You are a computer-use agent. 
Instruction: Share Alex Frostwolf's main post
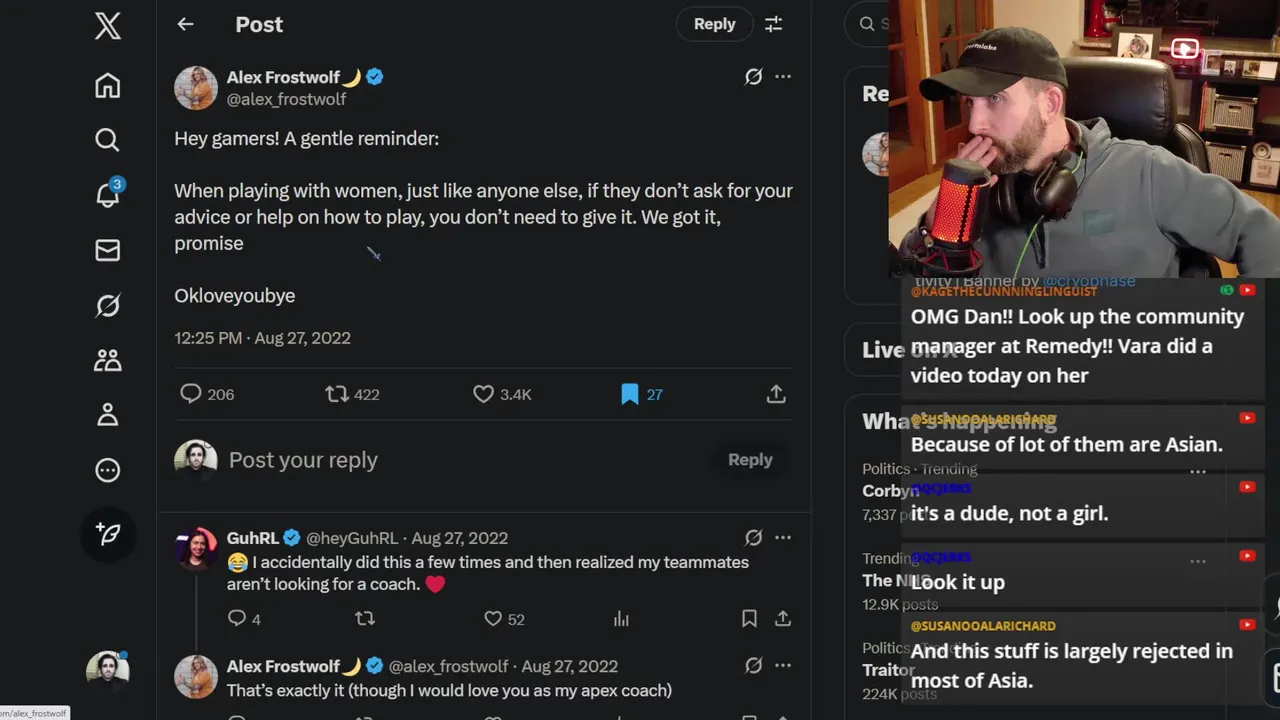[776, 394]
